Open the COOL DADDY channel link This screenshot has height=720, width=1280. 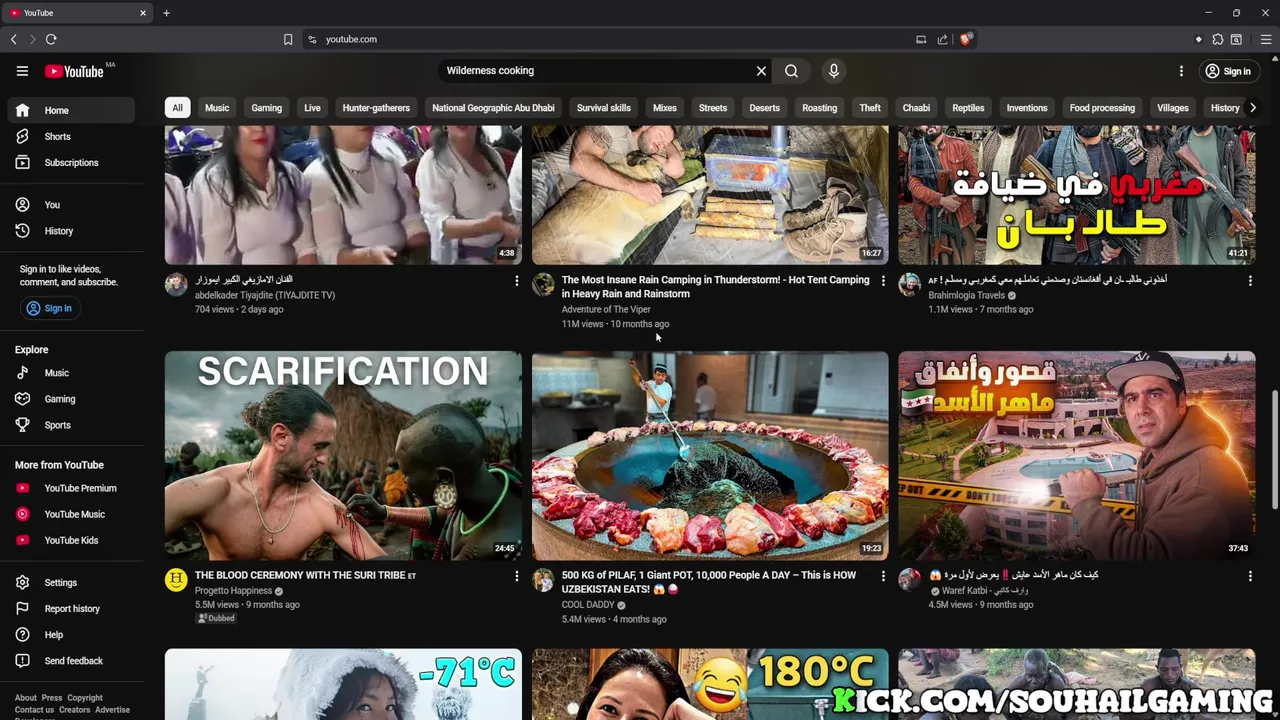(x=588, y=605)
